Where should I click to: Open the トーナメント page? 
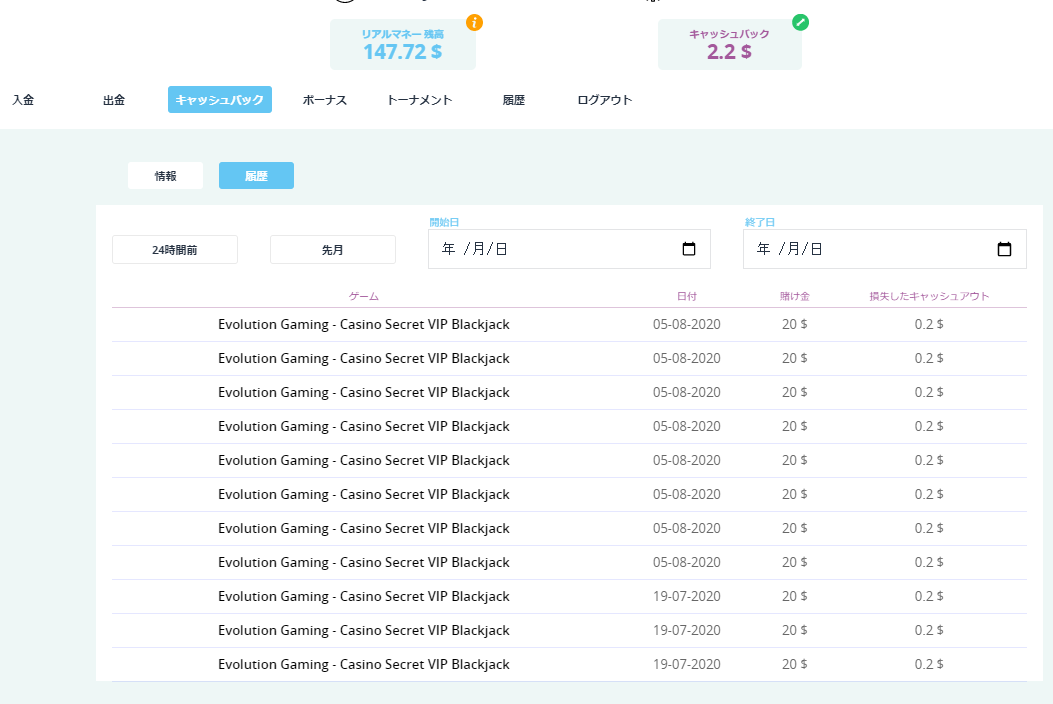[419, 100]
